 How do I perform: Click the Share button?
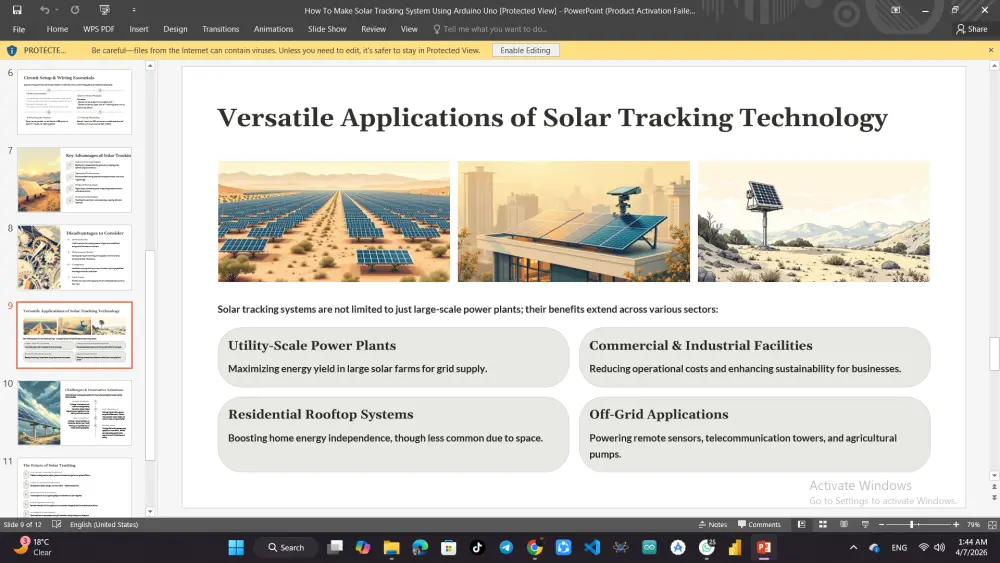tap(971, 29)
